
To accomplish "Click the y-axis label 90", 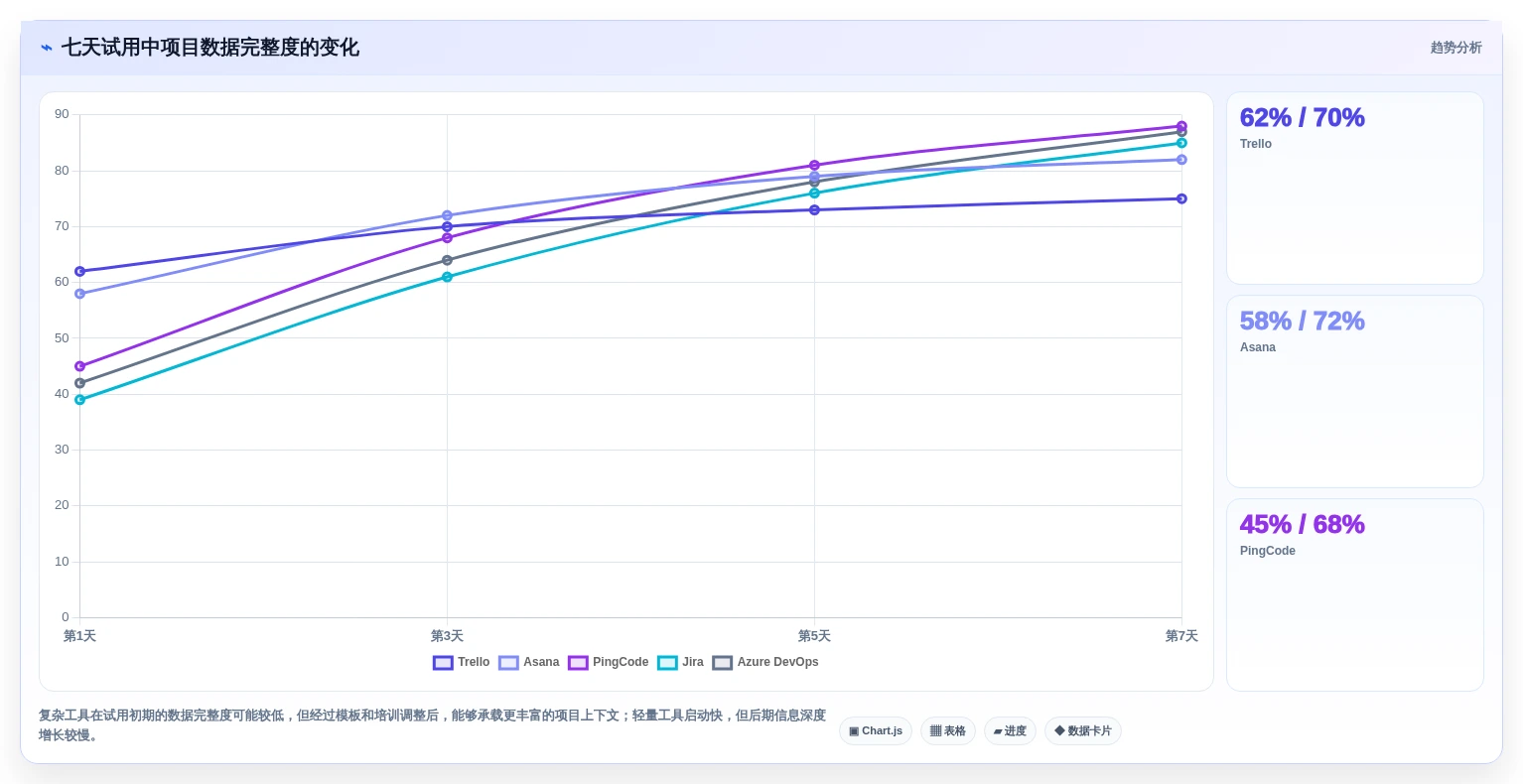I will click(x=62, y=114).
